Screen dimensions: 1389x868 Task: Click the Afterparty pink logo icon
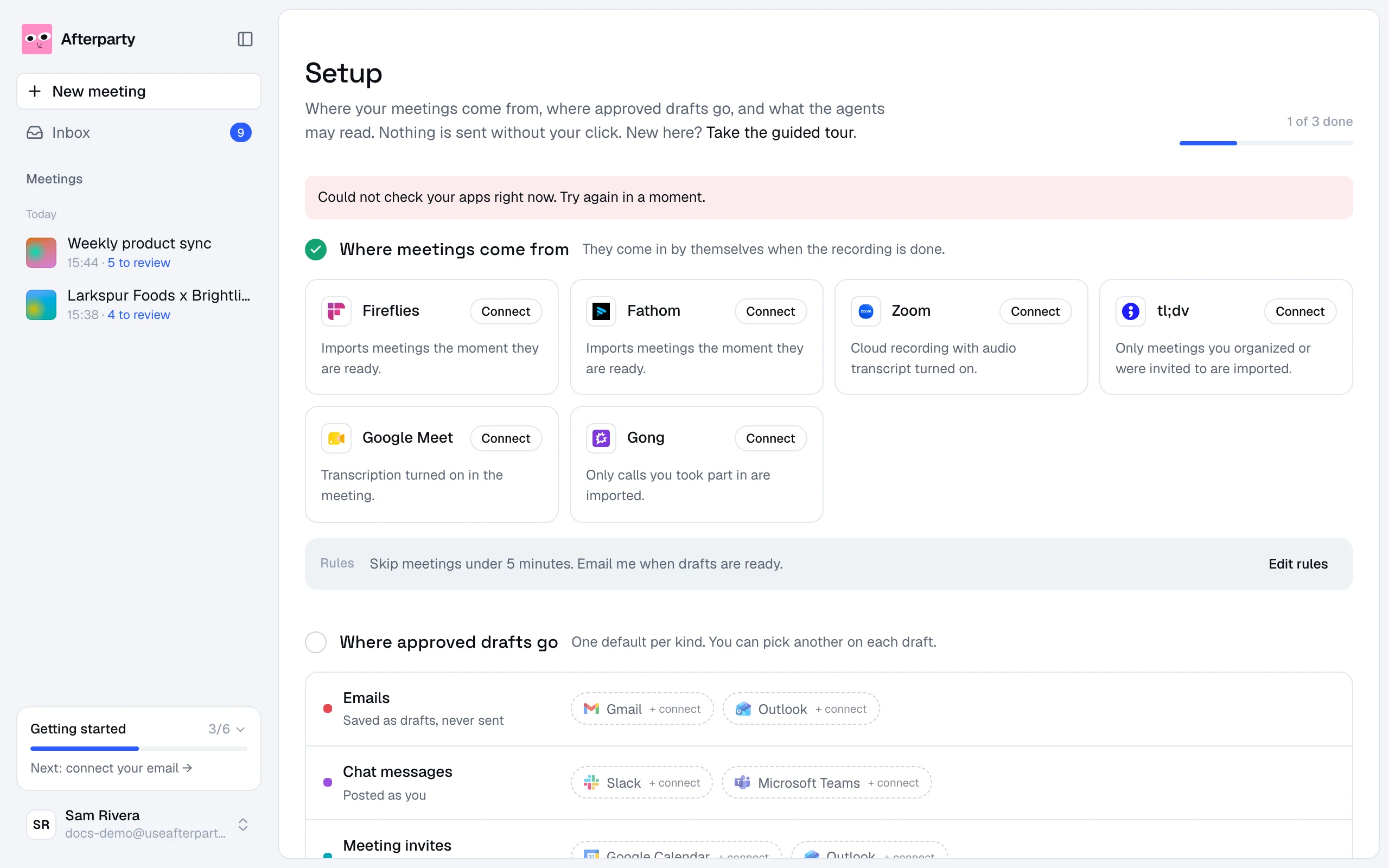(37, 39)
